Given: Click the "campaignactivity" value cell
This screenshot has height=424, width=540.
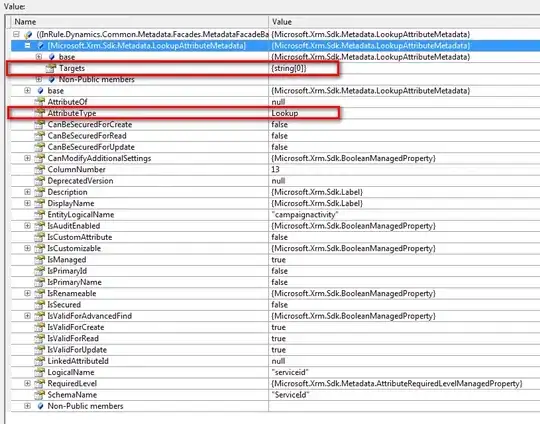Looking at the screenshot, I should pos(305,215).
